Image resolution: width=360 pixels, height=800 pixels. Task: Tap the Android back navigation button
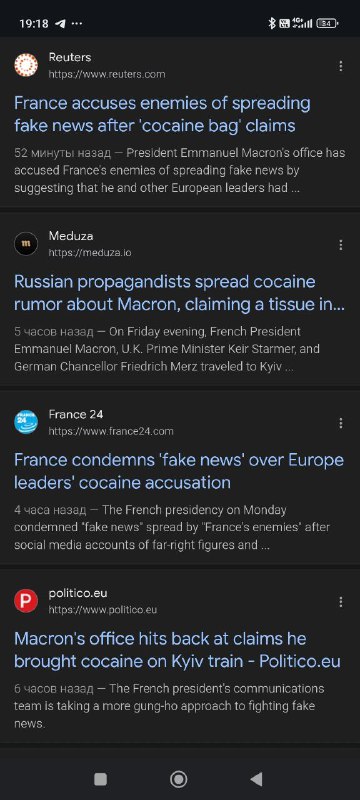pyautogui.click(x=256, y=779)
